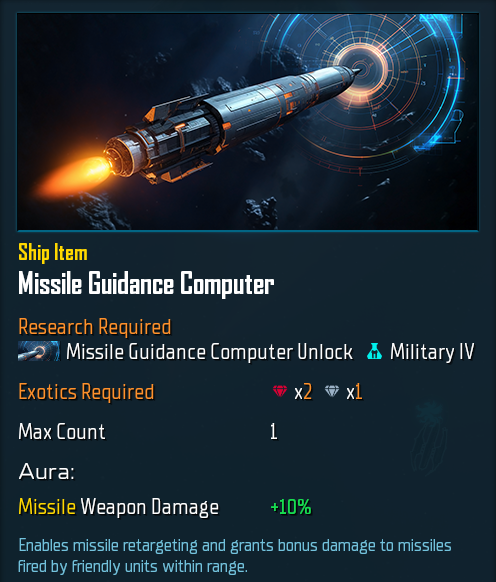Image resolution: width=496 pixels, height=582 pixels.
Task: Click the Missile Guidance Computer Unlock thumbnail
Action: point(39,351)
